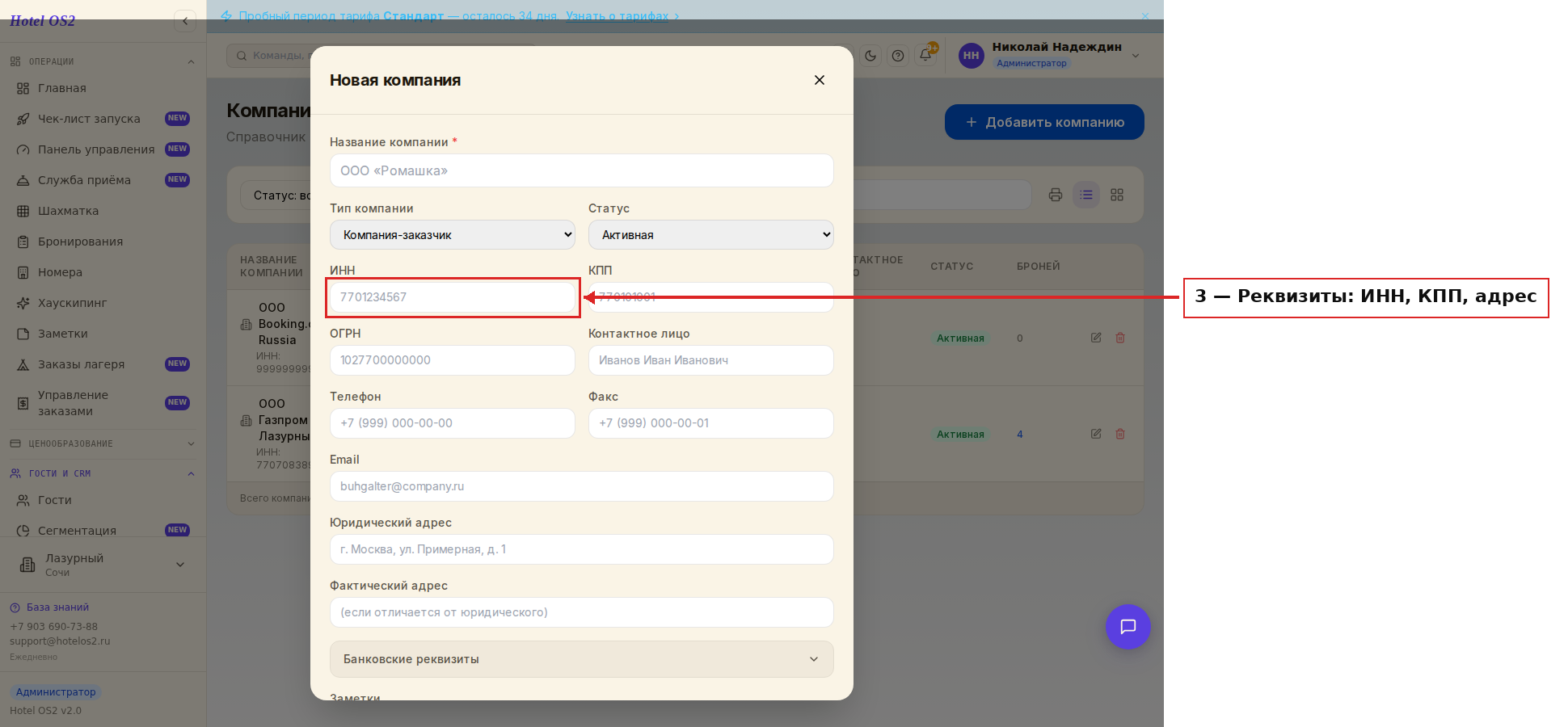Close the Новая компания dialog
Image resolution: width=1568 pixels, height=727 pixels.
[x=820, y=80]
